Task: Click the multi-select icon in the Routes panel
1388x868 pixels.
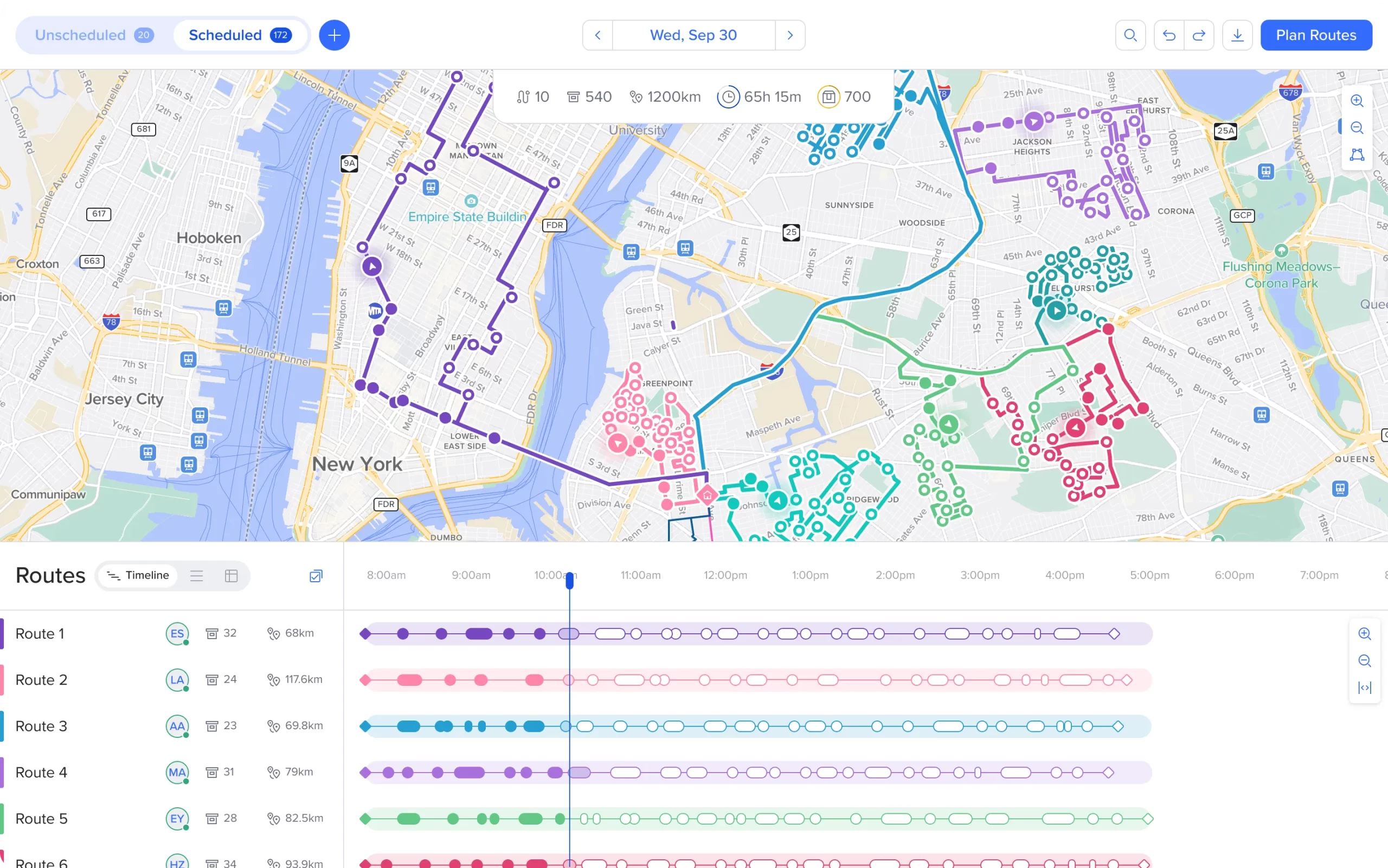Action: coord(315,576)
